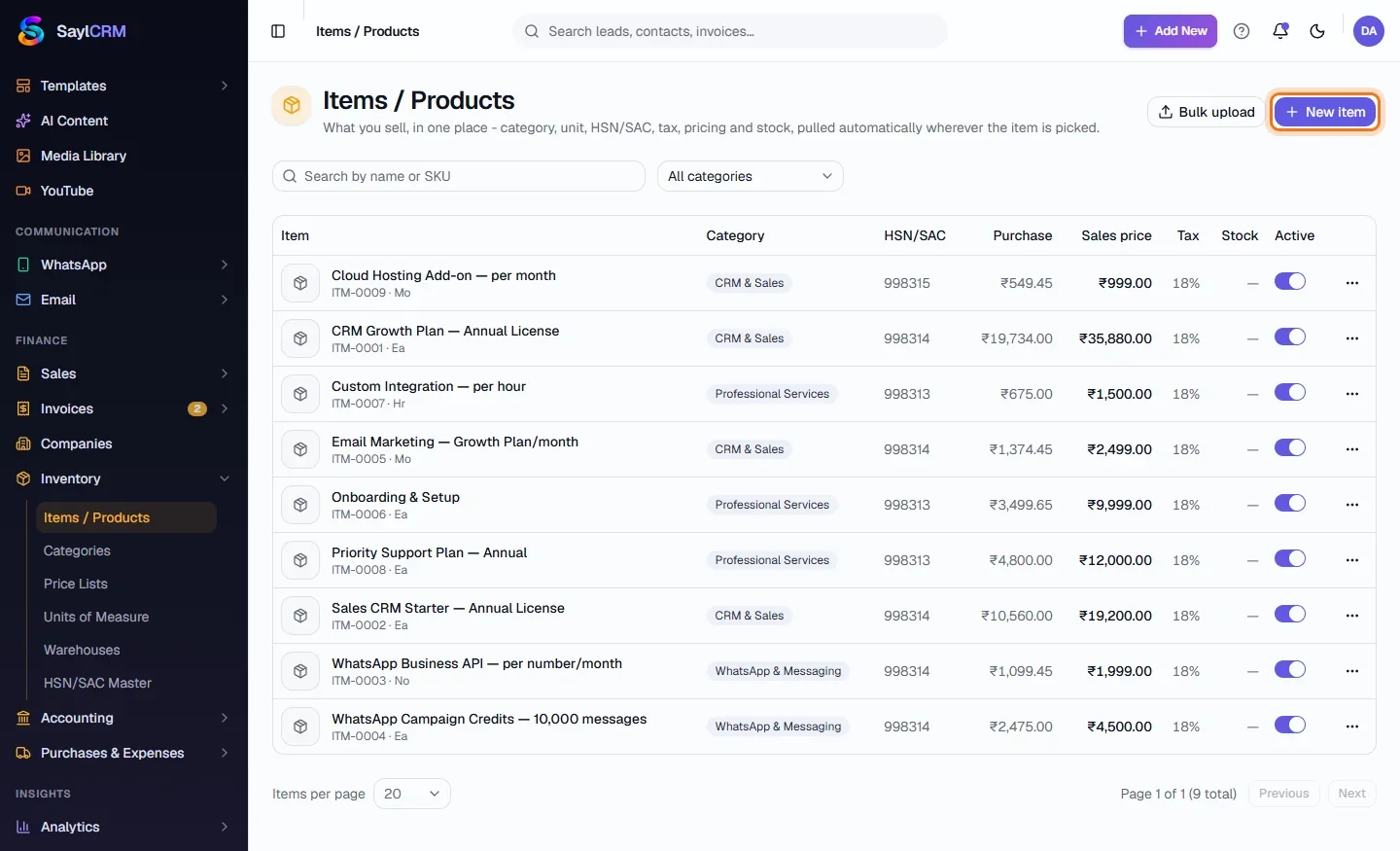Toggle active switch for WhatsApp Campaign Credits
Screen dimensions: 1400x851
pos(1290,726)
